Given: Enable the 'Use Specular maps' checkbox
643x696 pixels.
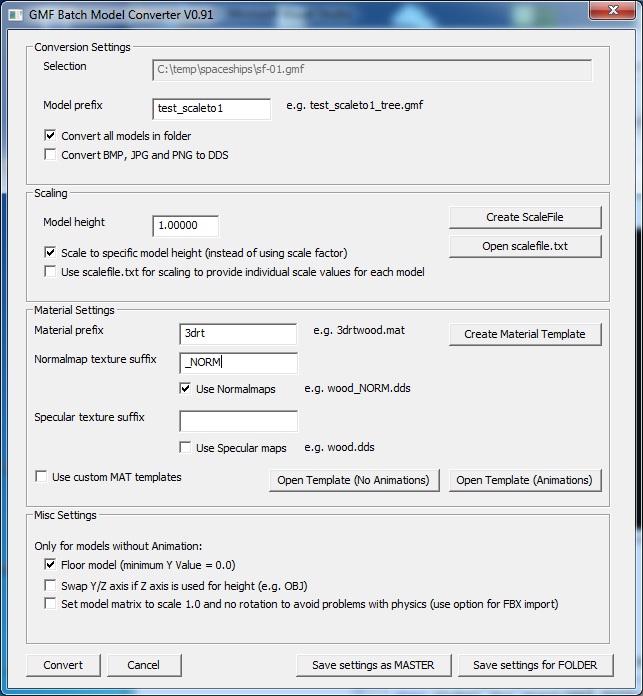Looking at the screenshot, I should click(x=186, y=448).
